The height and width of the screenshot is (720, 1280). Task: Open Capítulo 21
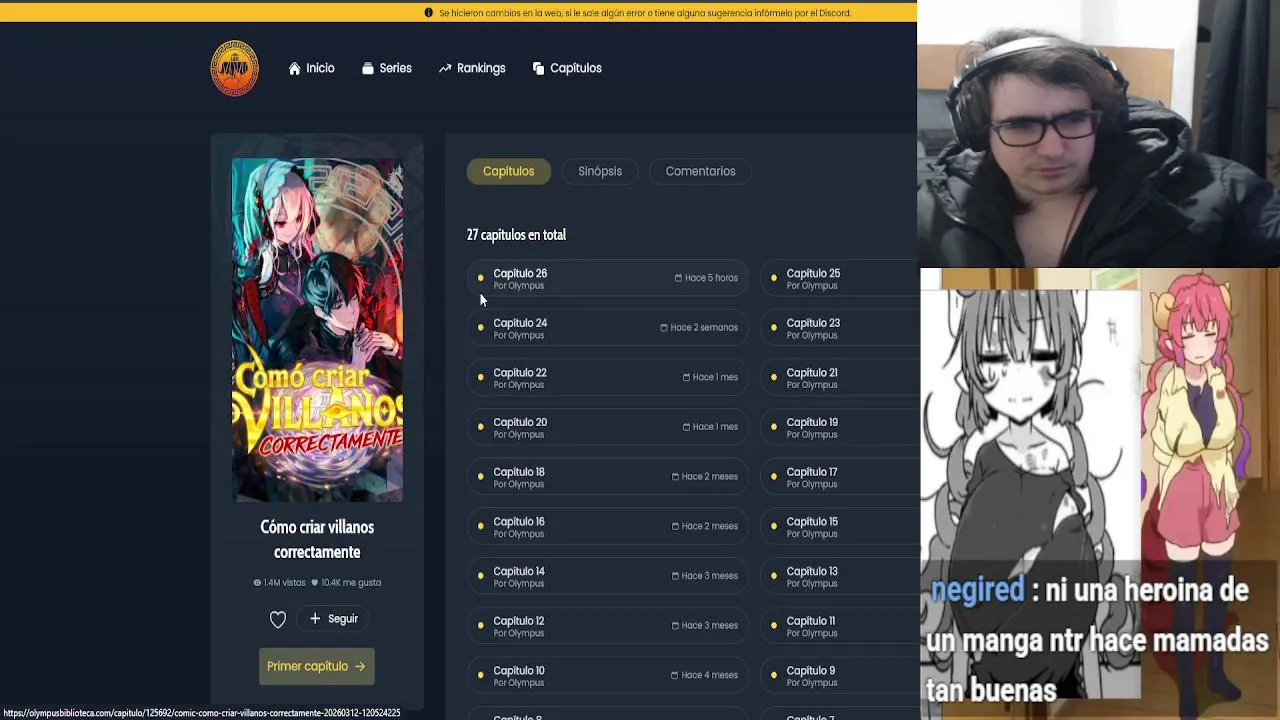pos(840,377)
